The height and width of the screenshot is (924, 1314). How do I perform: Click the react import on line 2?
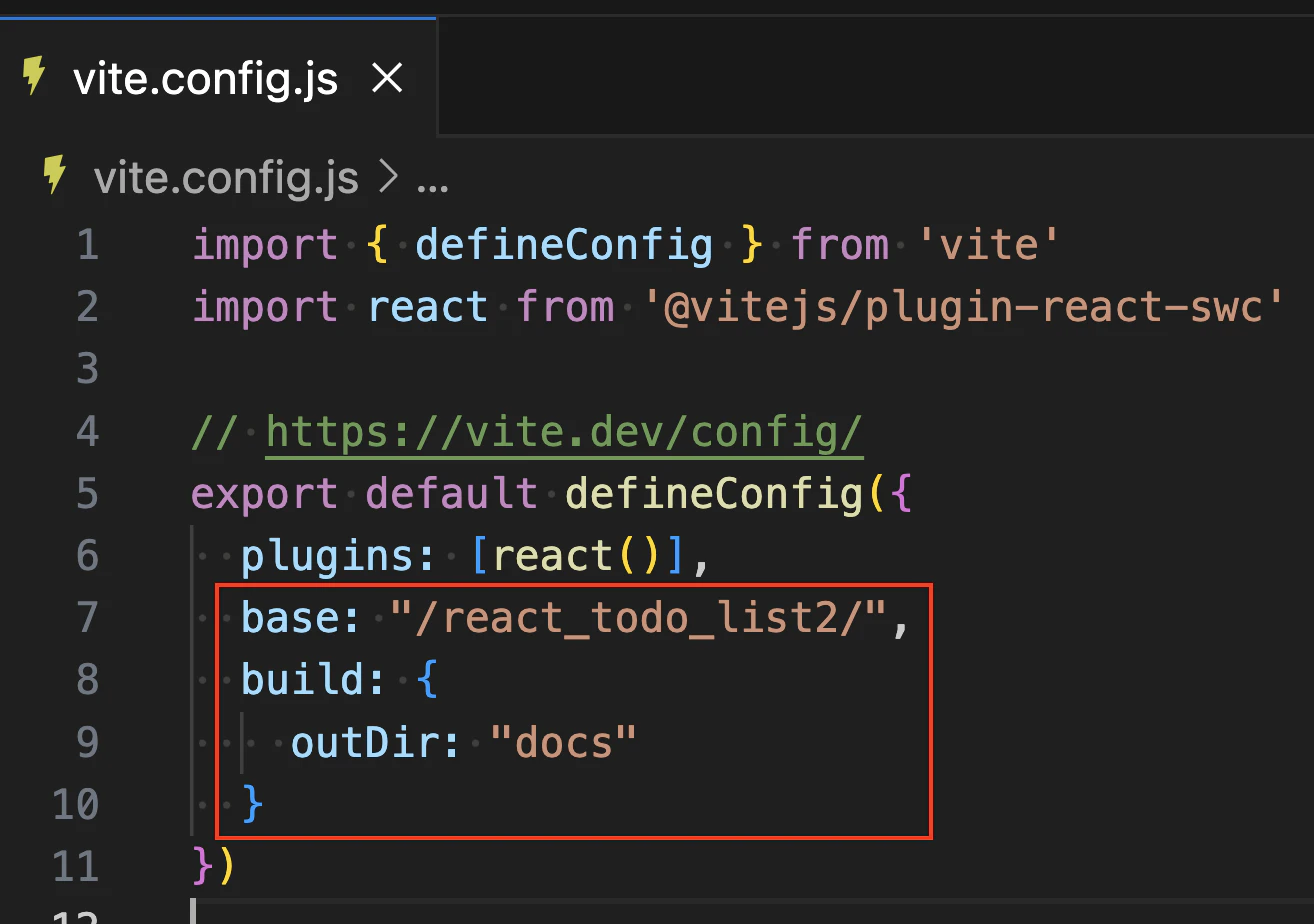pos(428,306)
